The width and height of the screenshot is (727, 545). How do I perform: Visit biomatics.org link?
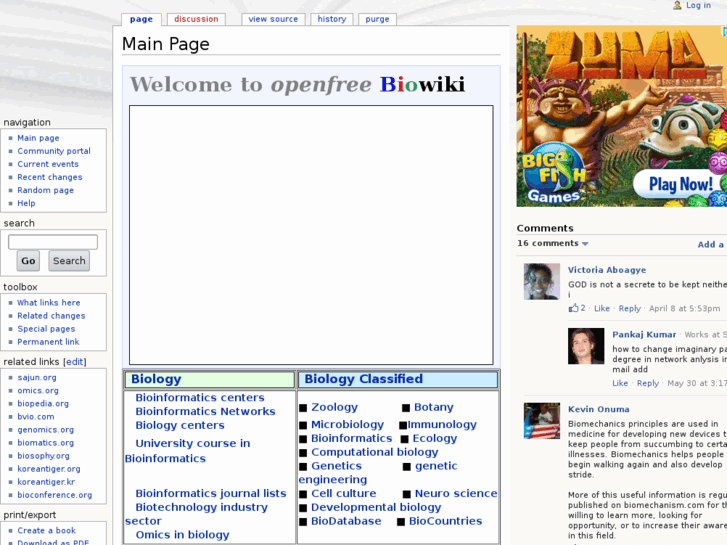46,443
